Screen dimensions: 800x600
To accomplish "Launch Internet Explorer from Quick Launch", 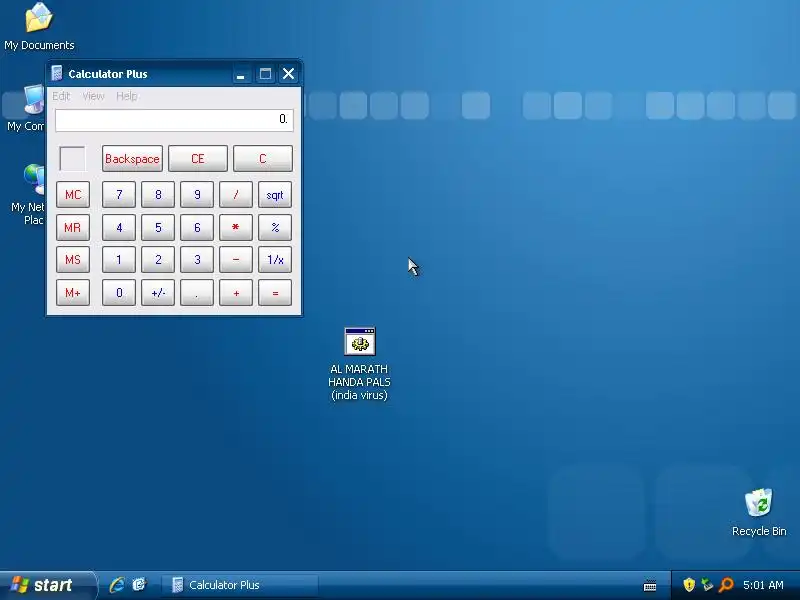I will coord(117,585).
